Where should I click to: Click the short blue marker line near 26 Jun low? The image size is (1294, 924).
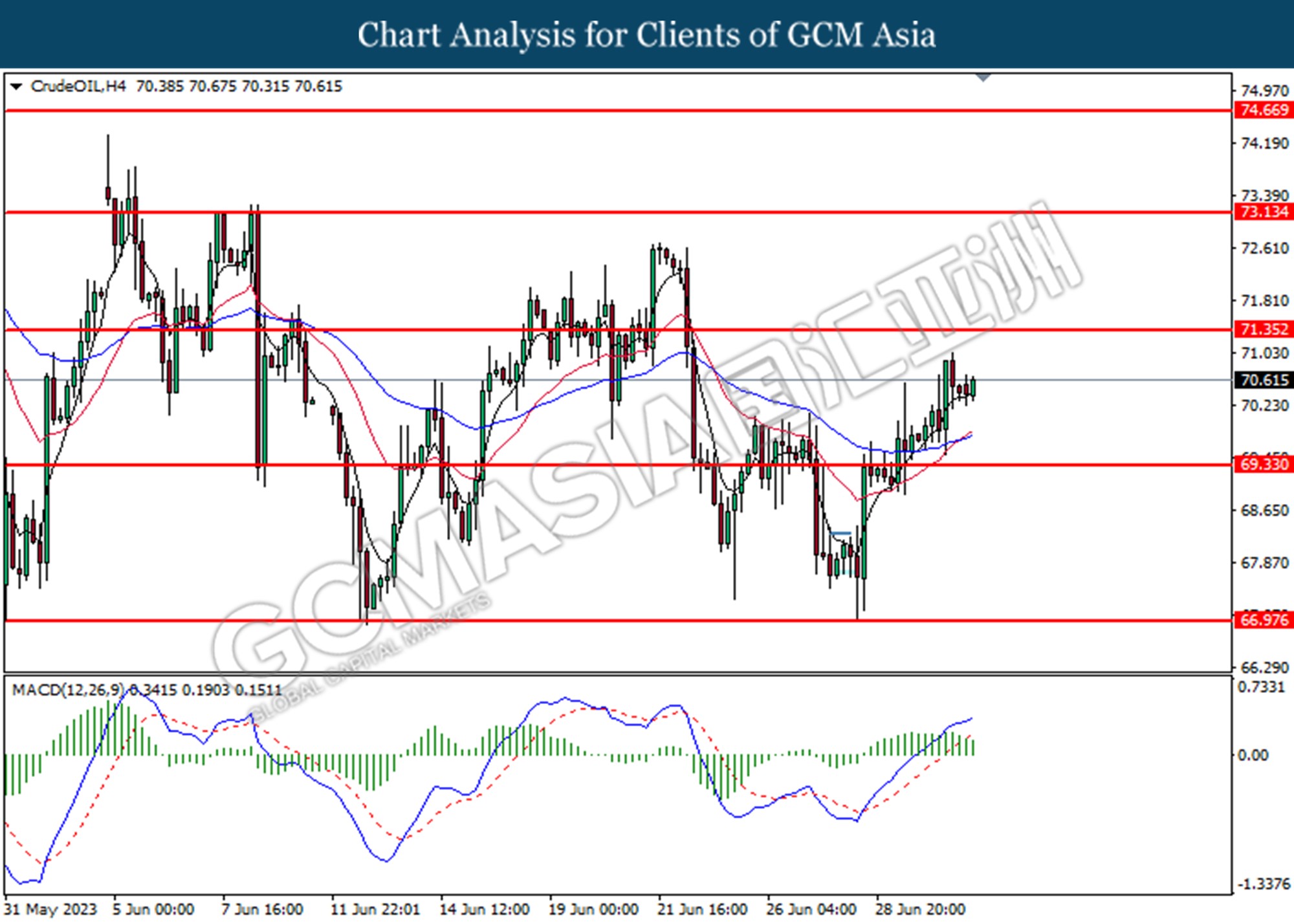click(x=841, y=533)
